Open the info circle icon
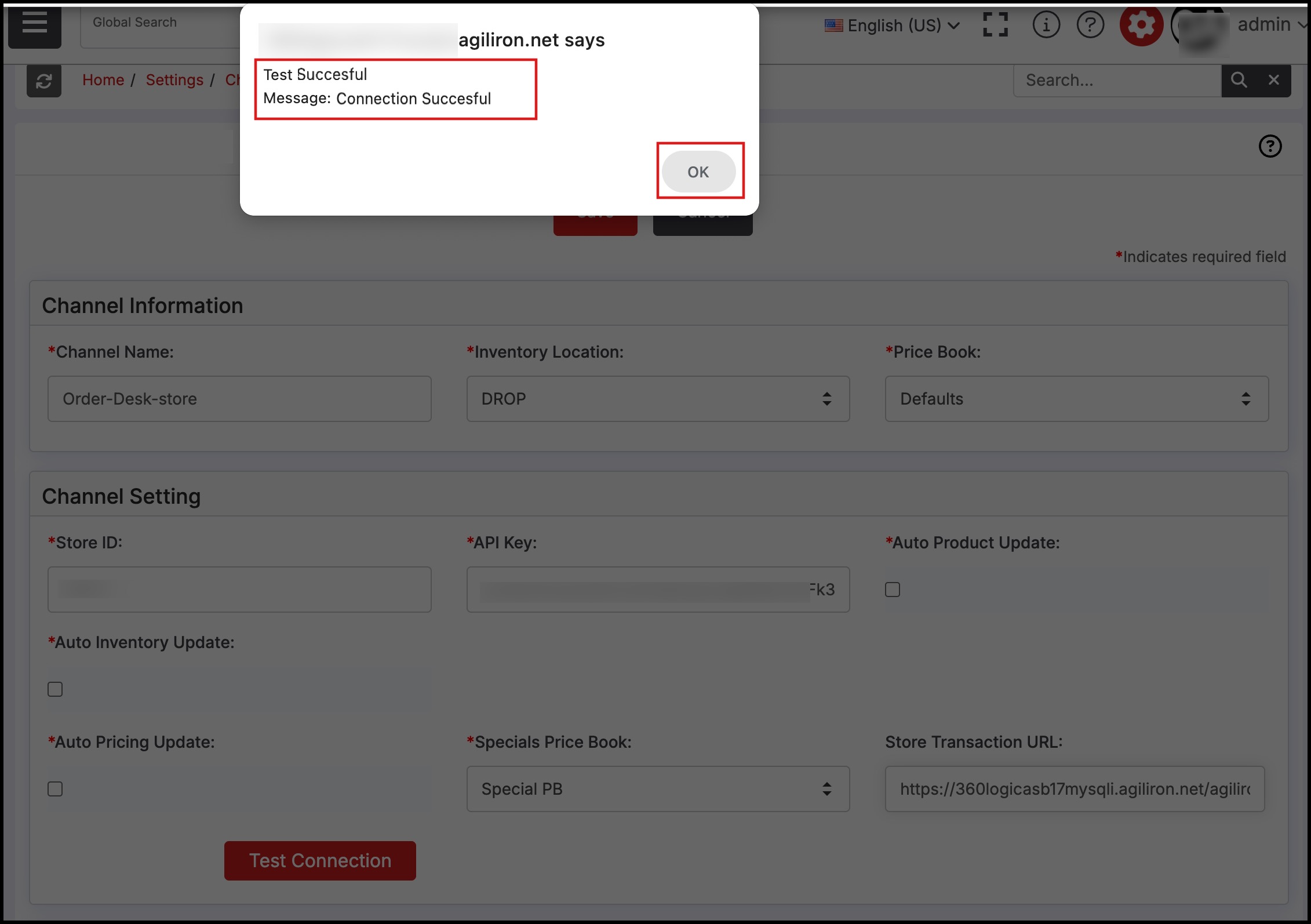The image size is (1311, 924). point(1046,25)
